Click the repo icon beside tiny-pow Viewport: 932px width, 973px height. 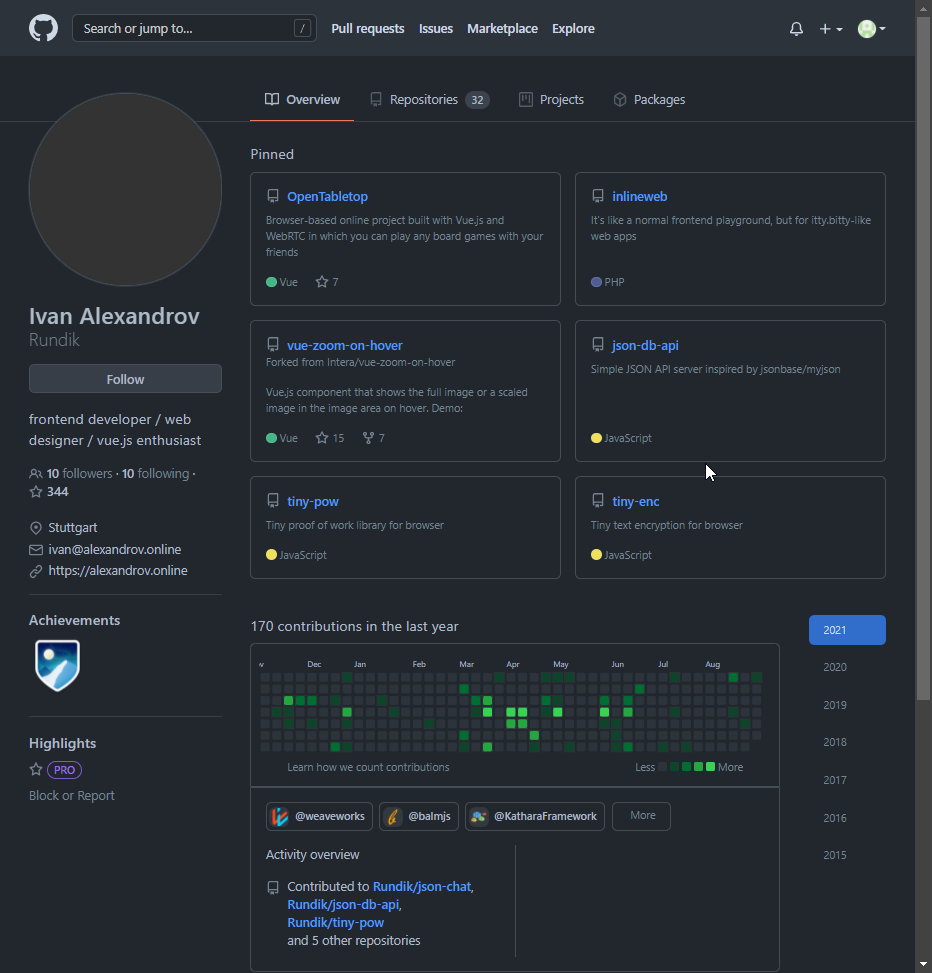tap(273, 501)
